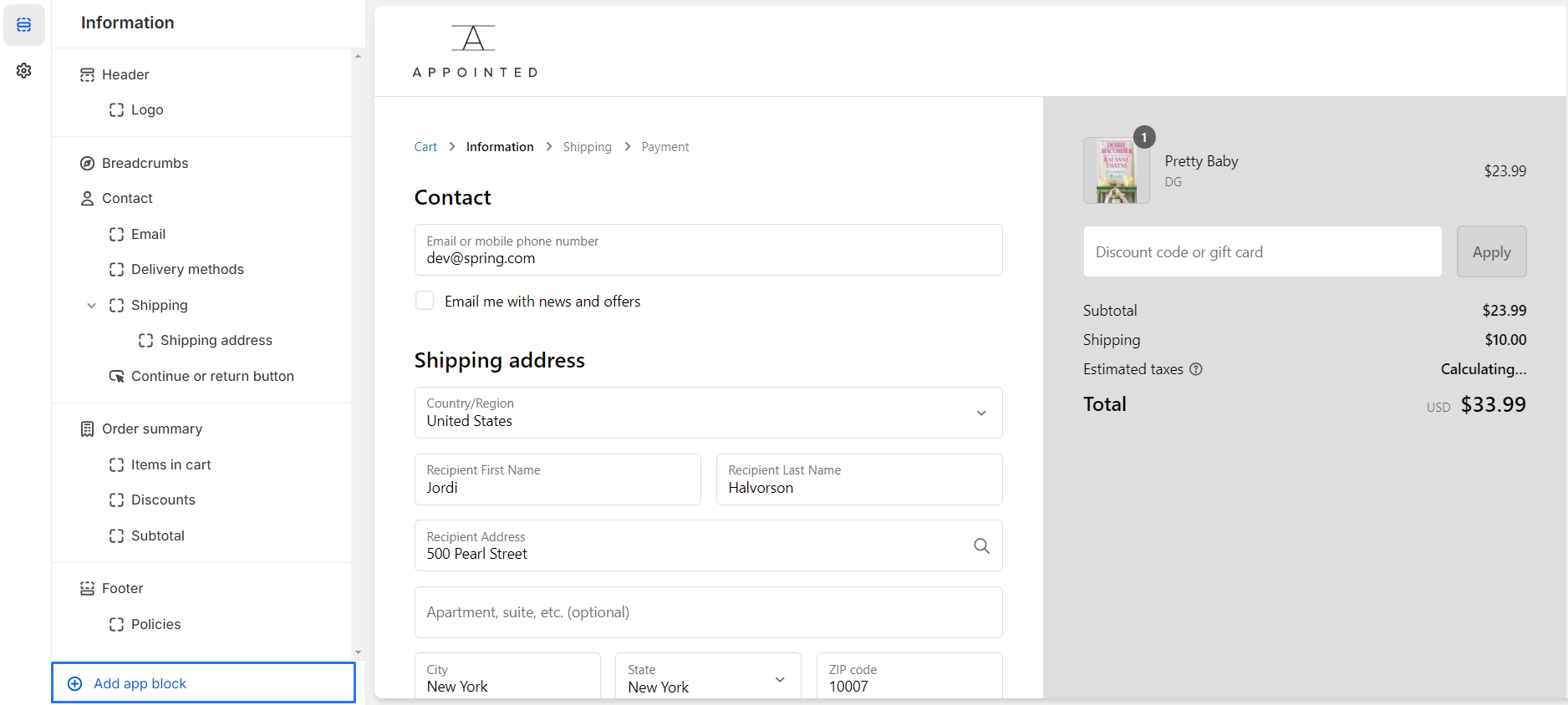Select Breadcrumbs in the sections tree

pyautogui.click(x=145, y=163)
